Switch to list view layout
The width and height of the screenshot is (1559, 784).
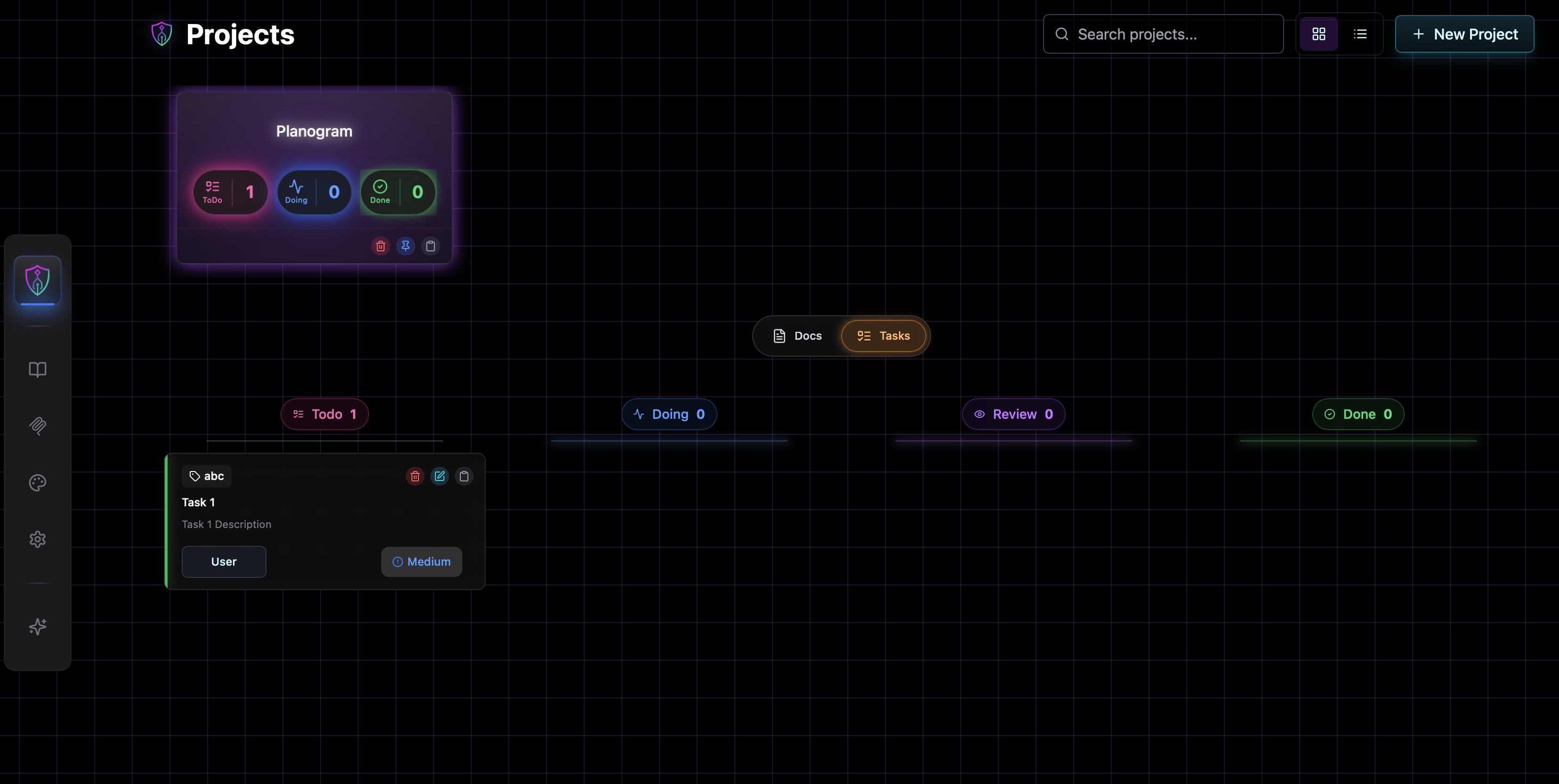pos(1360,34)
